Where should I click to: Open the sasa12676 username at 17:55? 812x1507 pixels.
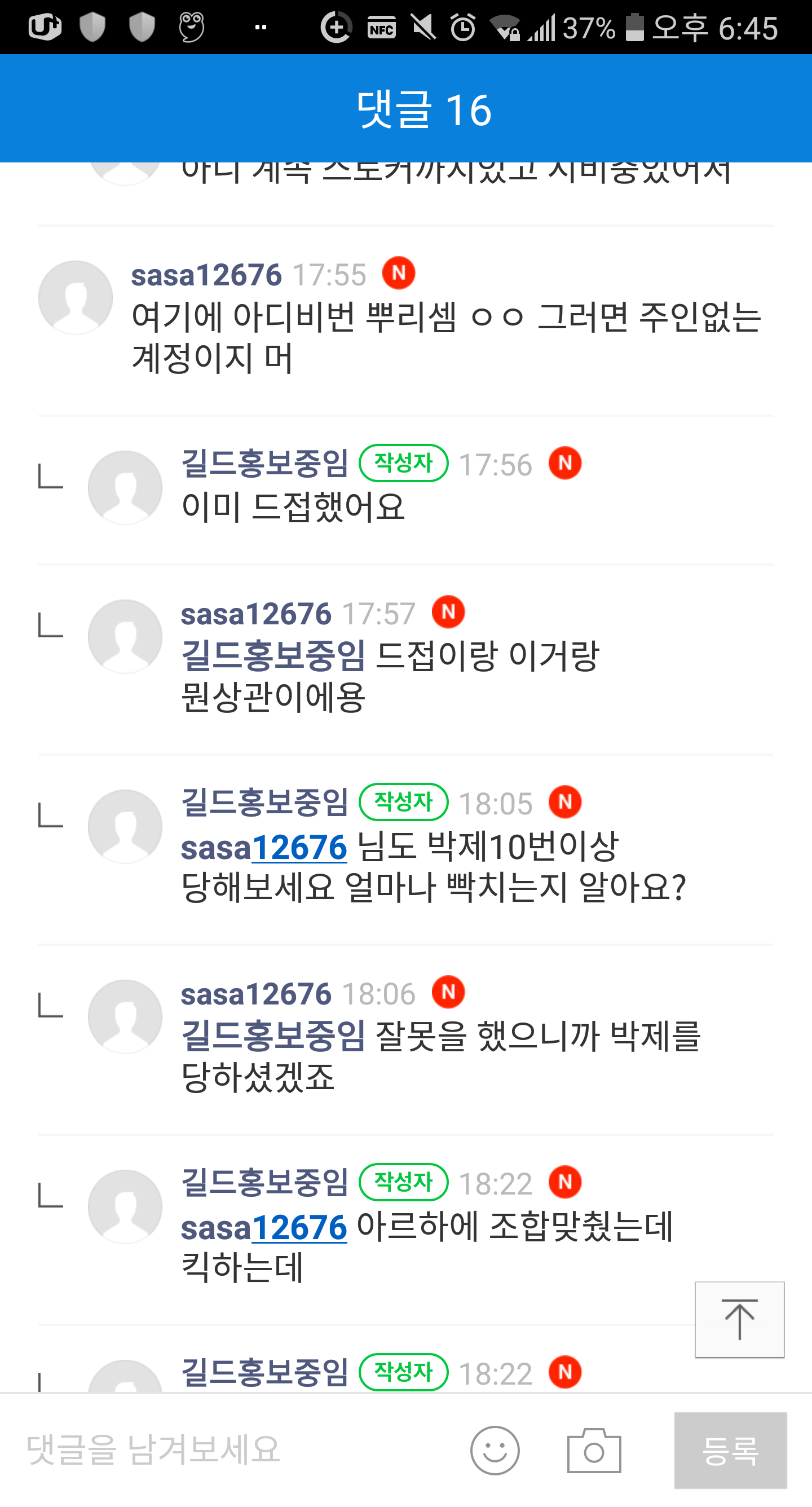click(x=206, y=275)
